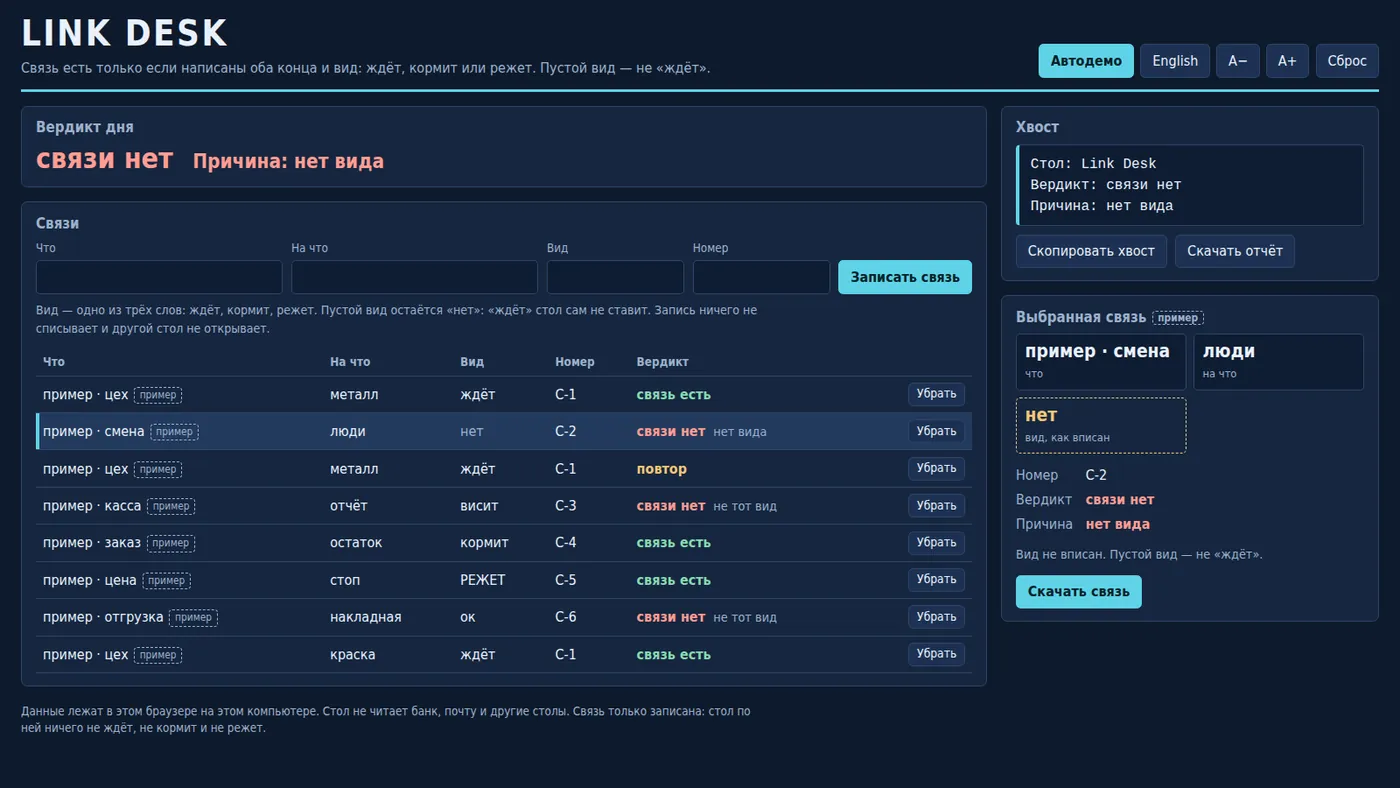Click the кормит value in the table

tap(484, 543)
